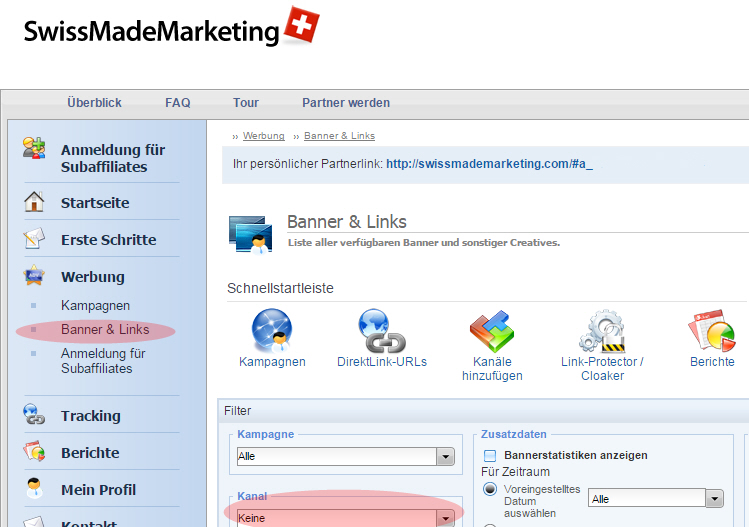Click the Kampagnen globe icon in Schnellstartleiste
This screenshot has height=527, width=749.
point(272,330)
